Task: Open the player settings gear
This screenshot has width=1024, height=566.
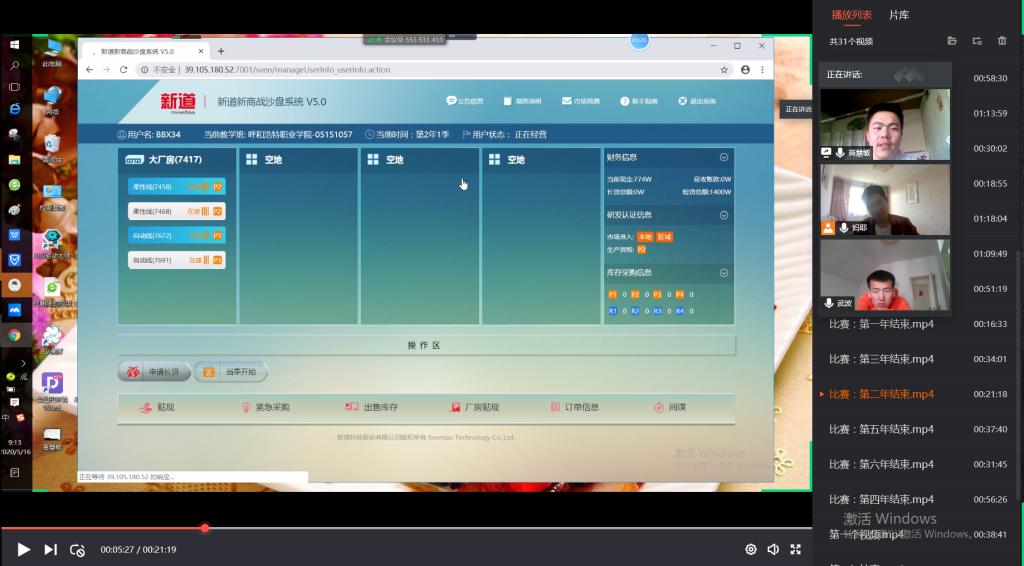Action: 751,549
